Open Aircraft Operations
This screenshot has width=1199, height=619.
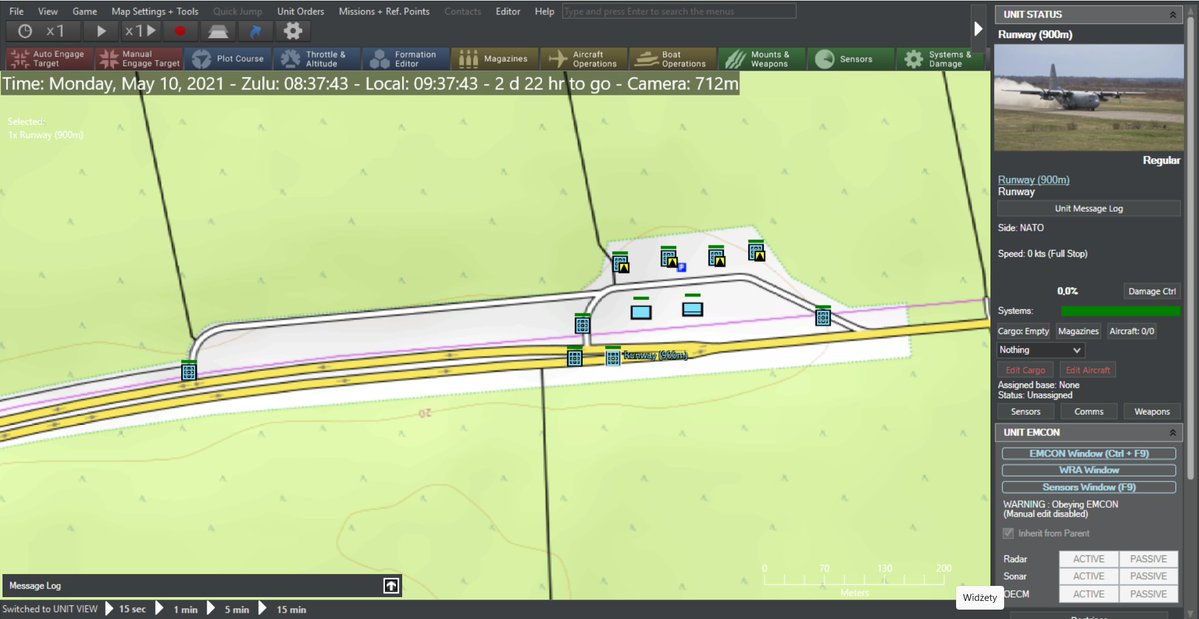click(583, 59)
